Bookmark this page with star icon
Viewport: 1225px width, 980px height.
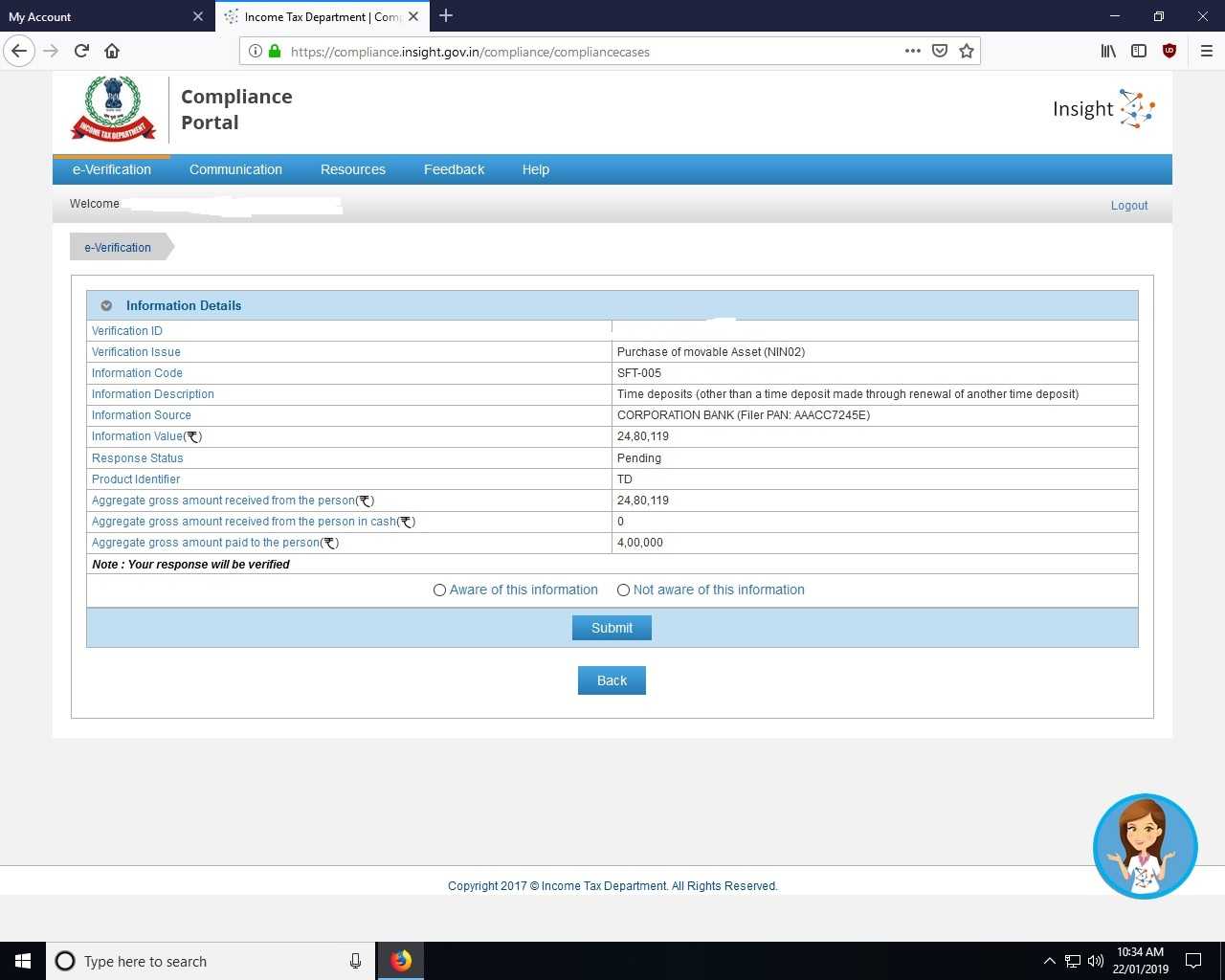(967, 51)
